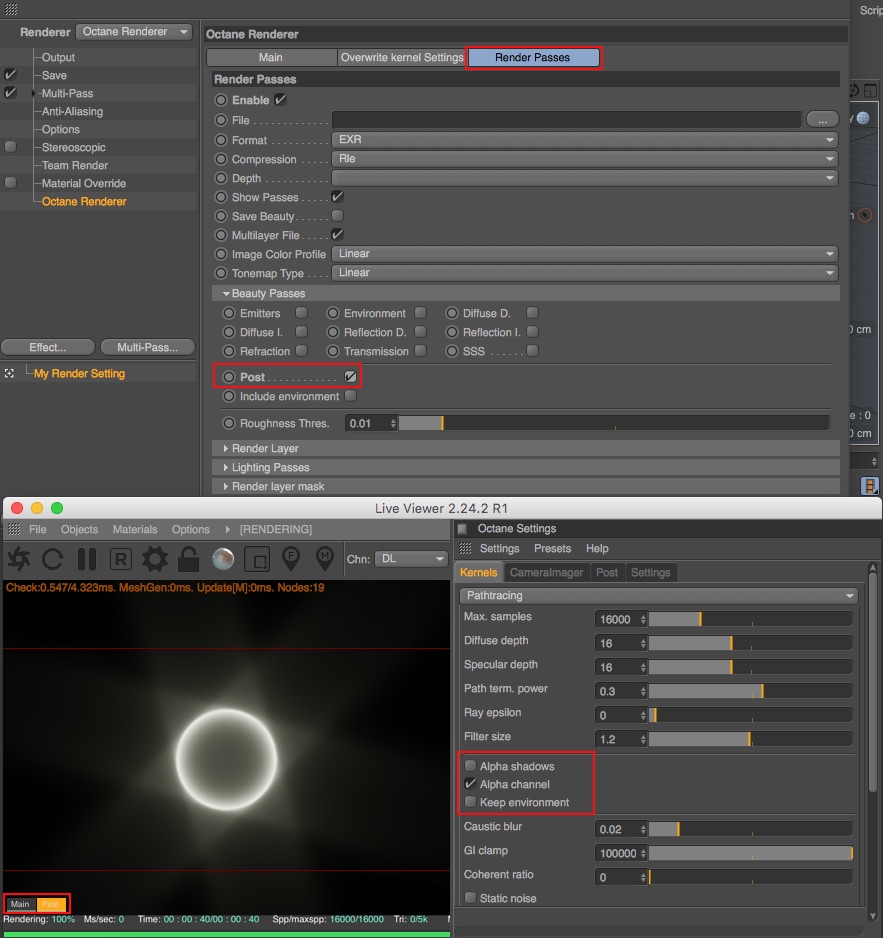Enable the Stereoscopic checkbox
The image size is (883, 938).
(10, 147)
